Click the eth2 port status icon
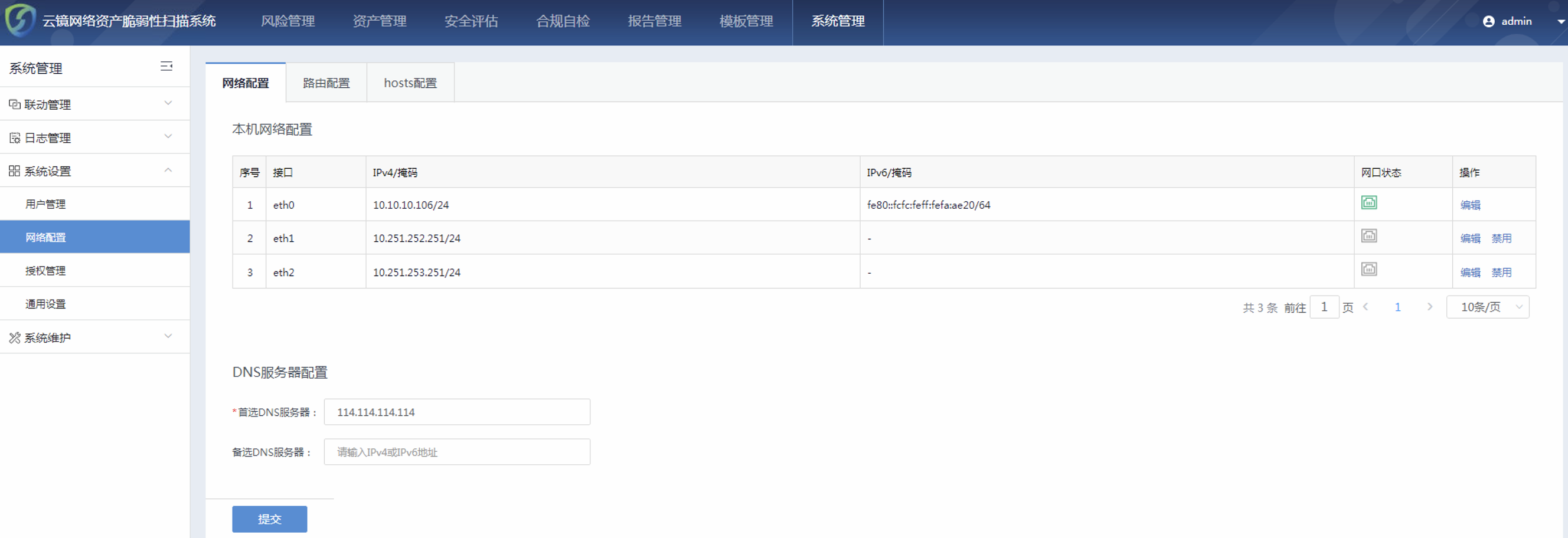 coord(1369,270)
